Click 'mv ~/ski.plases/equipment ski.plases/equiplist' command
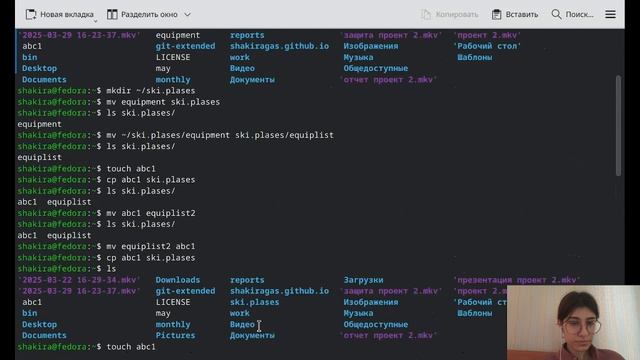Screen dimensions: 640x360 (x=220, y=135)
